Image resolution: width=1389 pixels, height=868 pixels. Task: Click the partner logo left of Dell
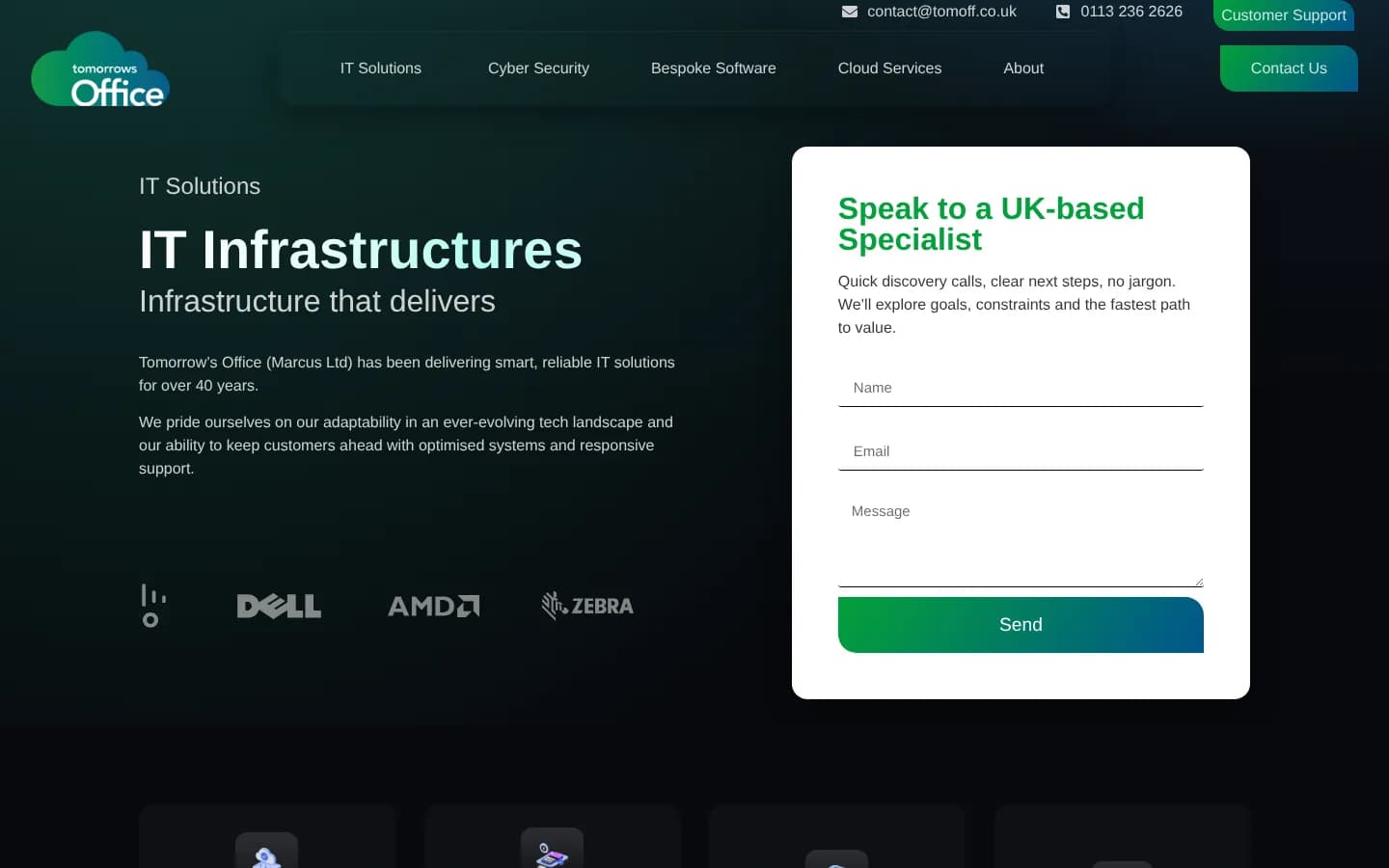click(x=153, y=606)
